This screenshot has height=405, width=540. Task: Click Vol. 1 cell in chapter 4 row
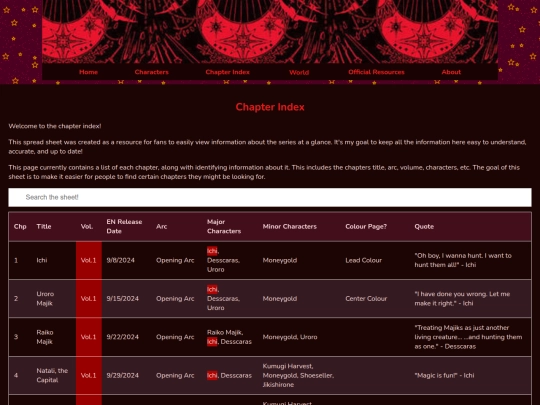tap(89, 375)
